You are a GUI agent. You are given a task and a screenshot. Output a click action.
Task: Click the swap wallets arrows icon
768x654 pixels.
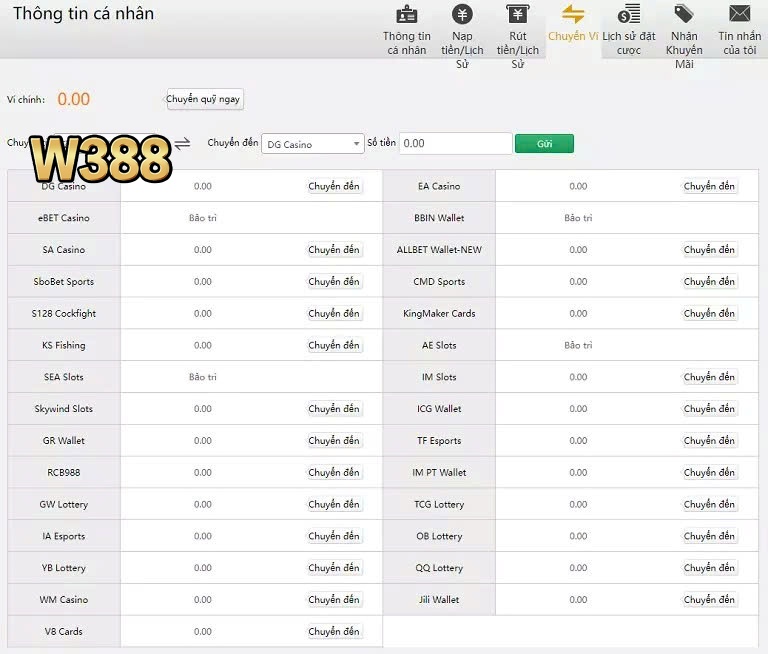coord(182,144)
